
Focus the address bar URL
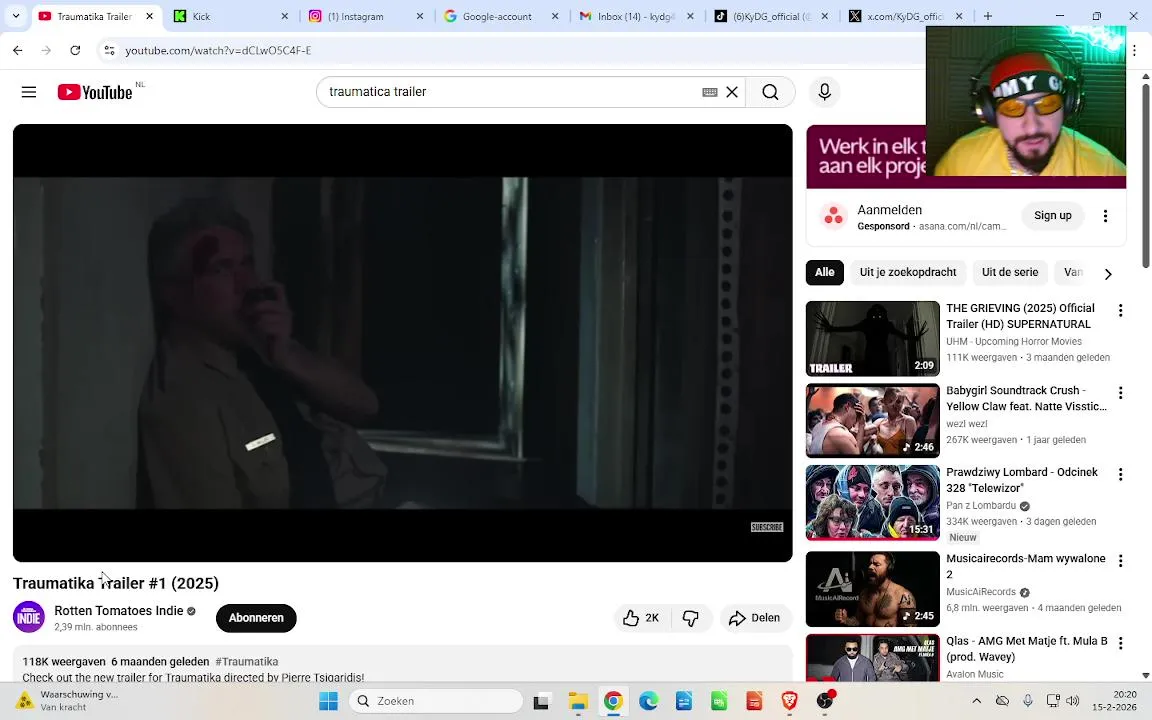coord(218,50)
